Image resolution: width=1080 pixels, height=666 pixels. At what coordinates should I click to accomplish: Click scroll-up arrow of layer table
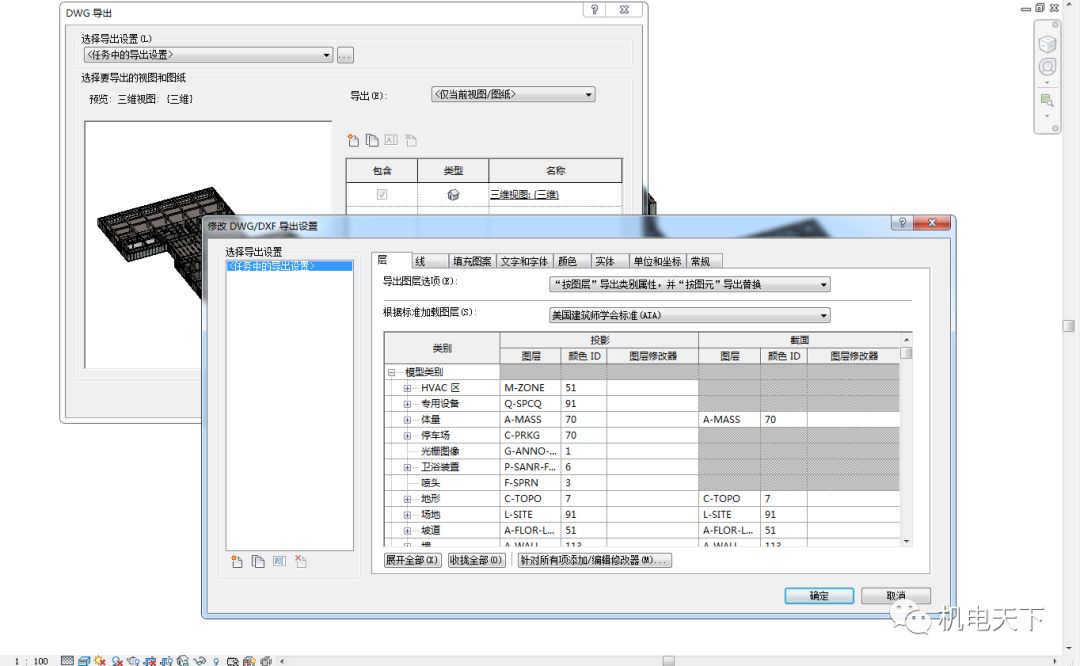pos(906,340)
